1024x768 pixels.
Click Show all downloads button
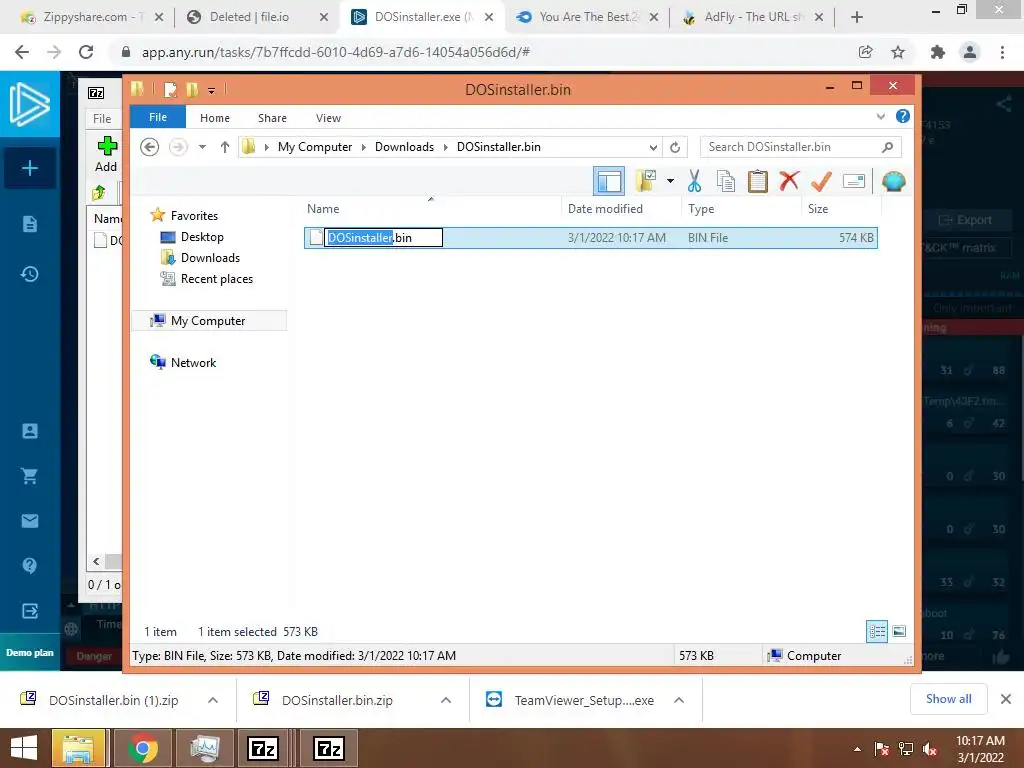click(948, 699)
